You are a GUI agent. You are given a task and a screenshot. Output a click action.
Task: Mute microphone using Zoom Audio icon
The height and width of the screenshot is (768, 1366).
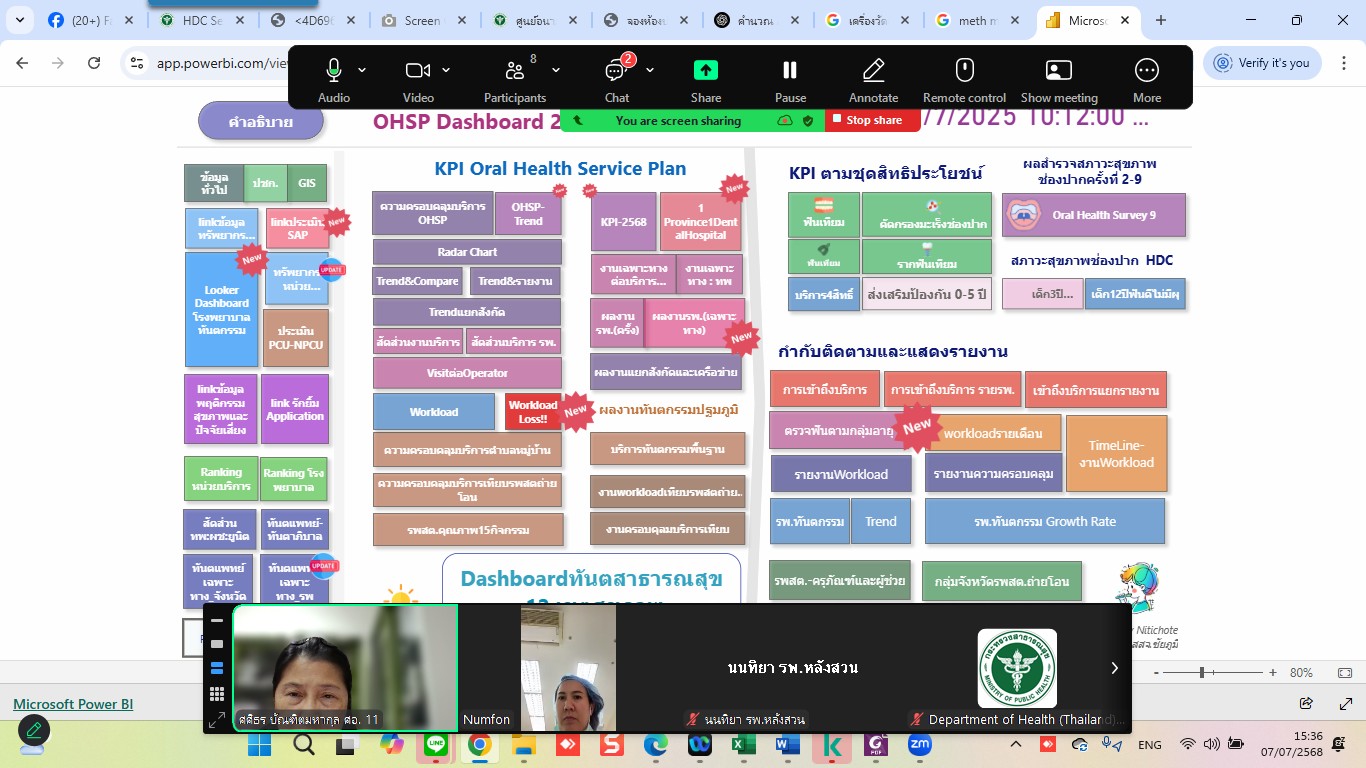click(x=334, y=71)
